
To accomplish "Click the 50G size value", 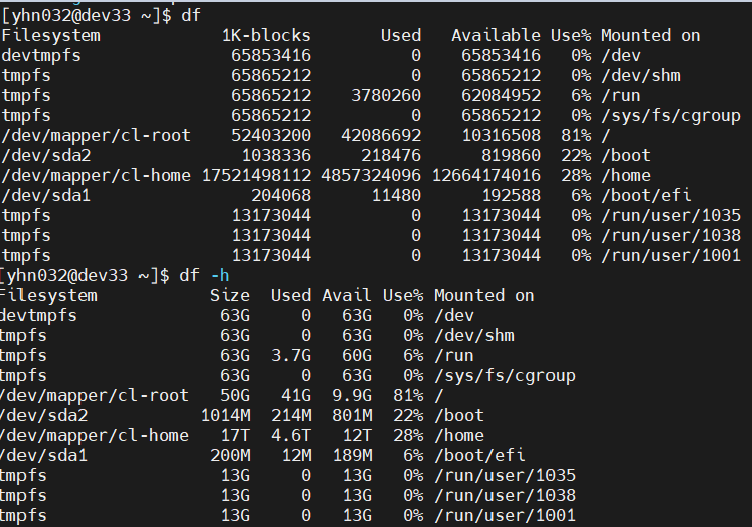I will click(x=235, y=396).
